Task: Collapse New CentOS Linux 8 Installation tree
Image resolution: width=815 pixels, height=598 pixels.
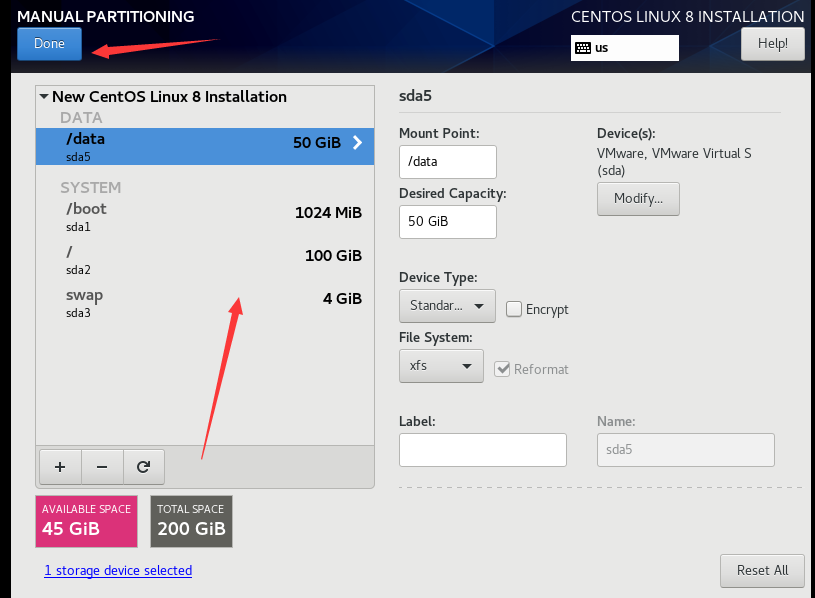Action: [x=44, y=97]
